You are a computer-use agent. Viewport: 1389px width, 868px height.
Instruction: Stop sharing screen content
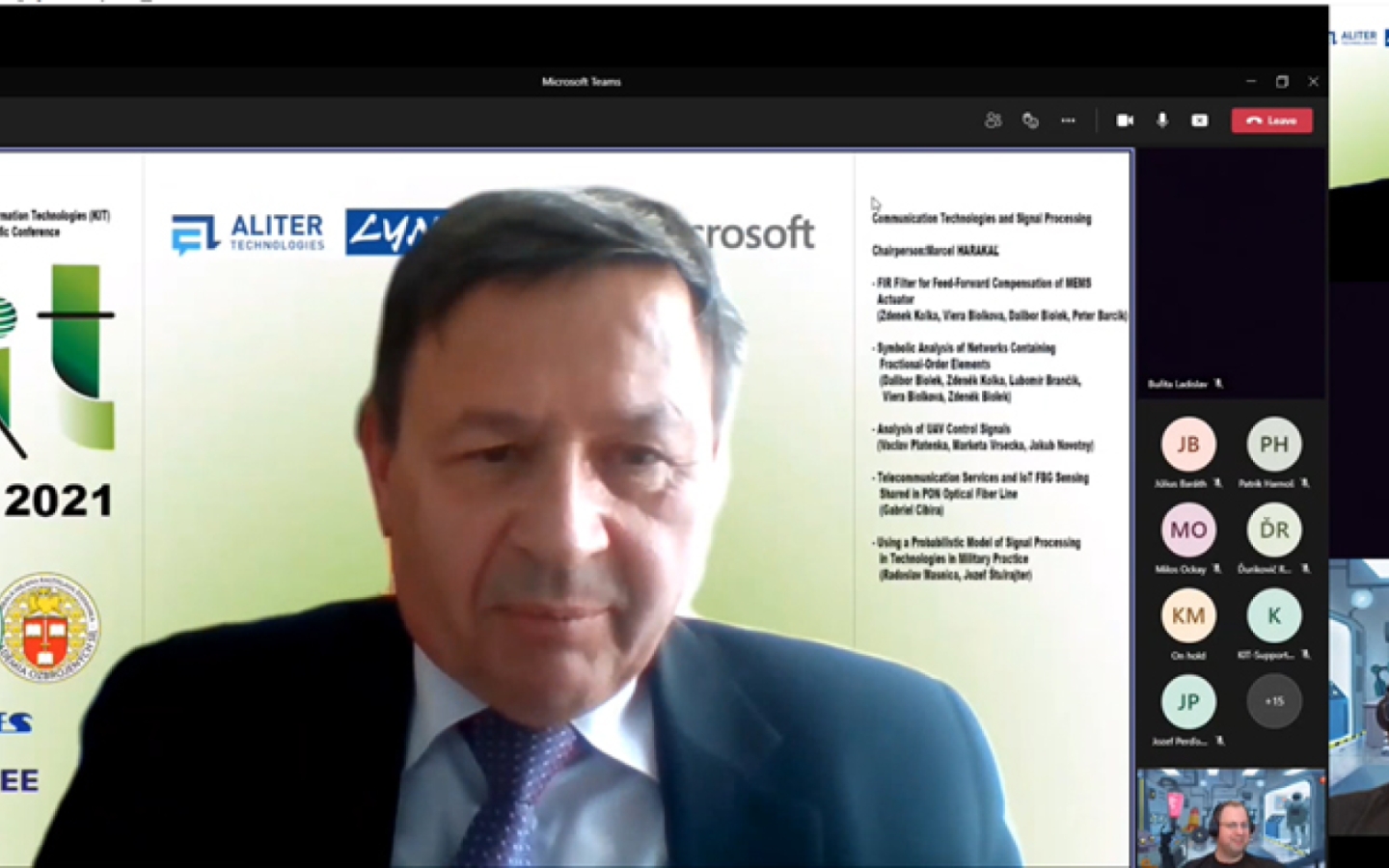pyautogui.click(x=1199, y=121)
